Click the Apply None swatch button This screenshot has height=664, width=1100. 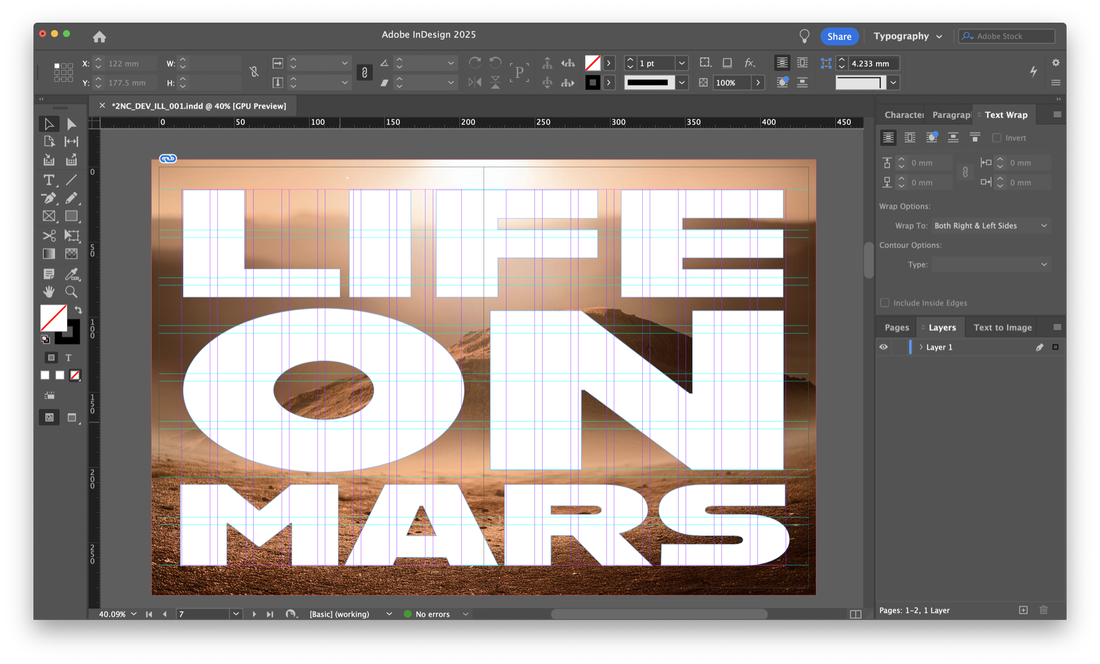[75, 375]
